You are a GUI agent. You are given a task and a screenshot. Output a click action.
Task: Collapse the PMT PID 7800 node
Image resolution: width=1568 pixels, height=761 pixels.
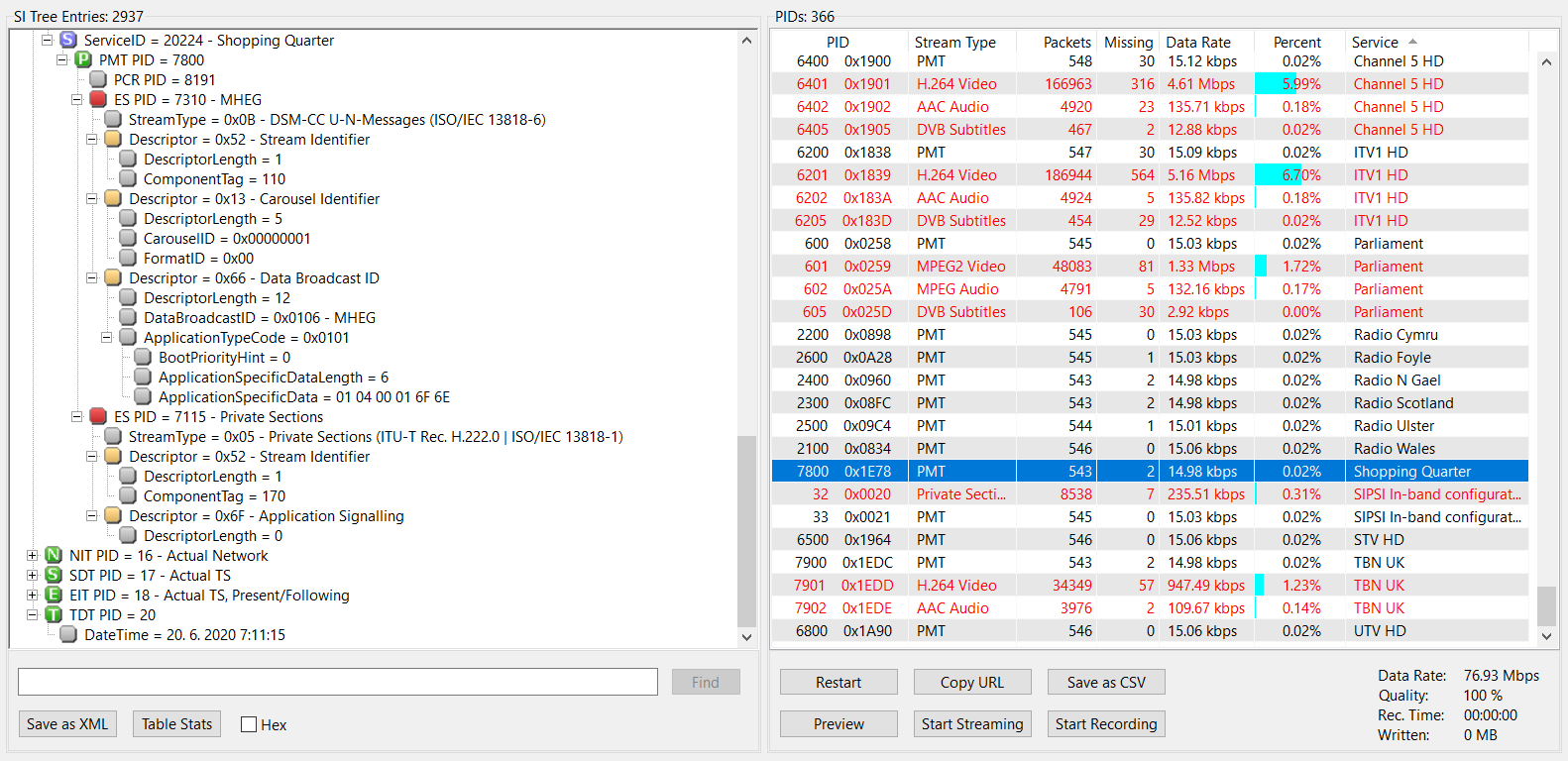coord(61,59)
